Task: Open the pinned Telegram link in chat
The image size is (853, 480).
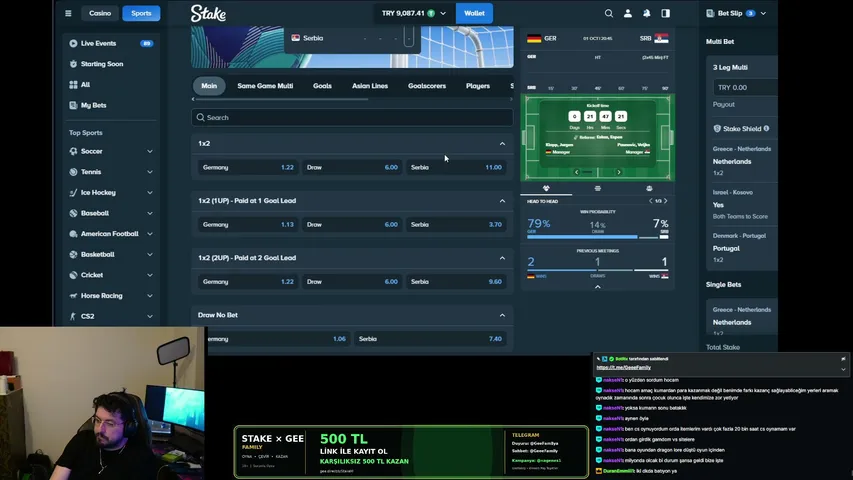Action: click(x=623, y=367)
